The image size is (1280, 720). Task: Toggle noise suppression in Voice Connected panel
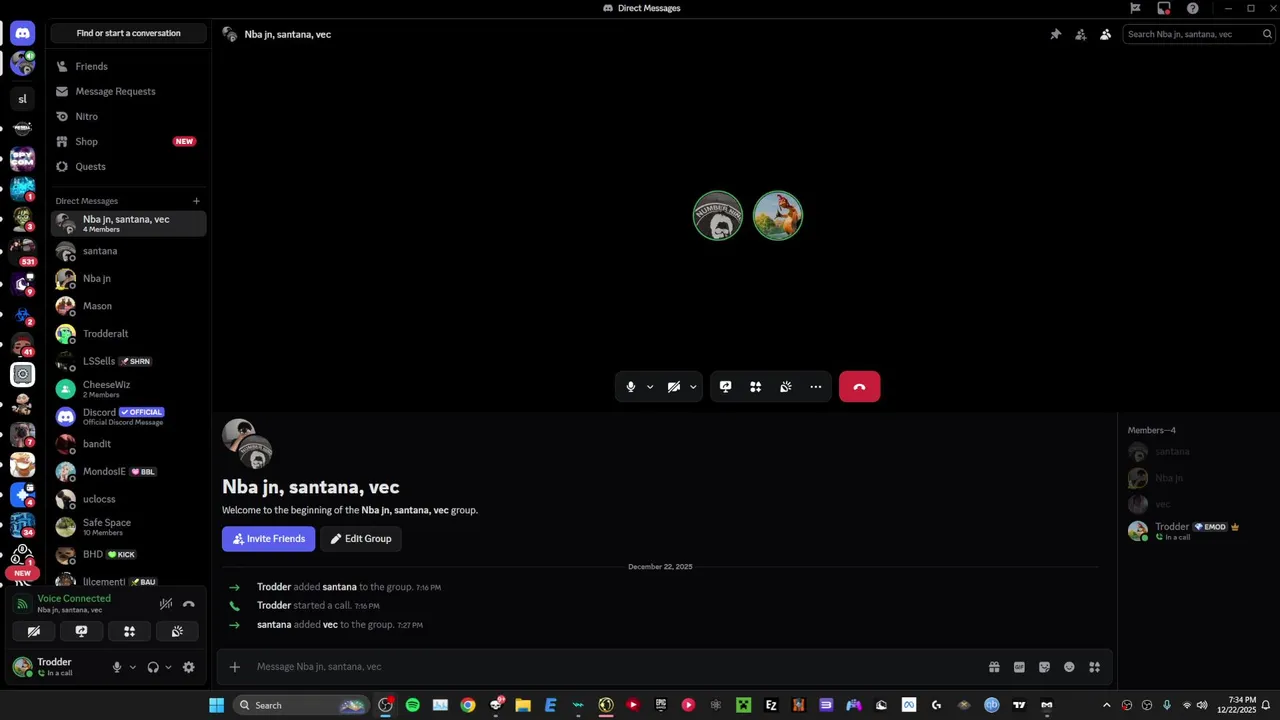pyautogui.click(x=166, y=604)
